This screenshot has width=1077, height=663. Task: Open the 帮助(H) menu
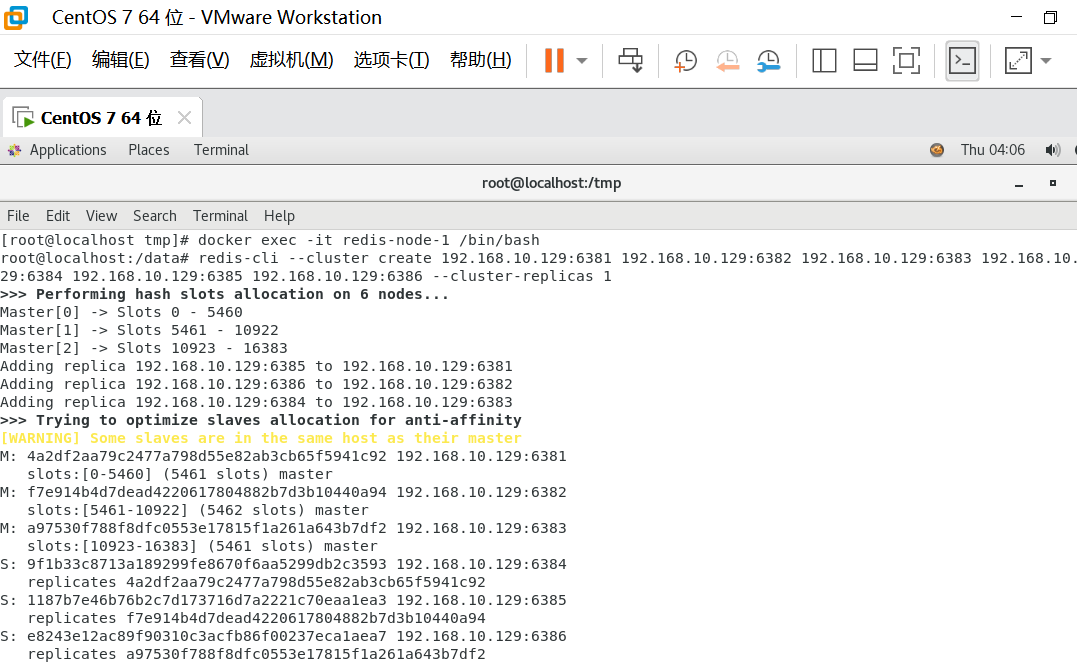point(481,60)
